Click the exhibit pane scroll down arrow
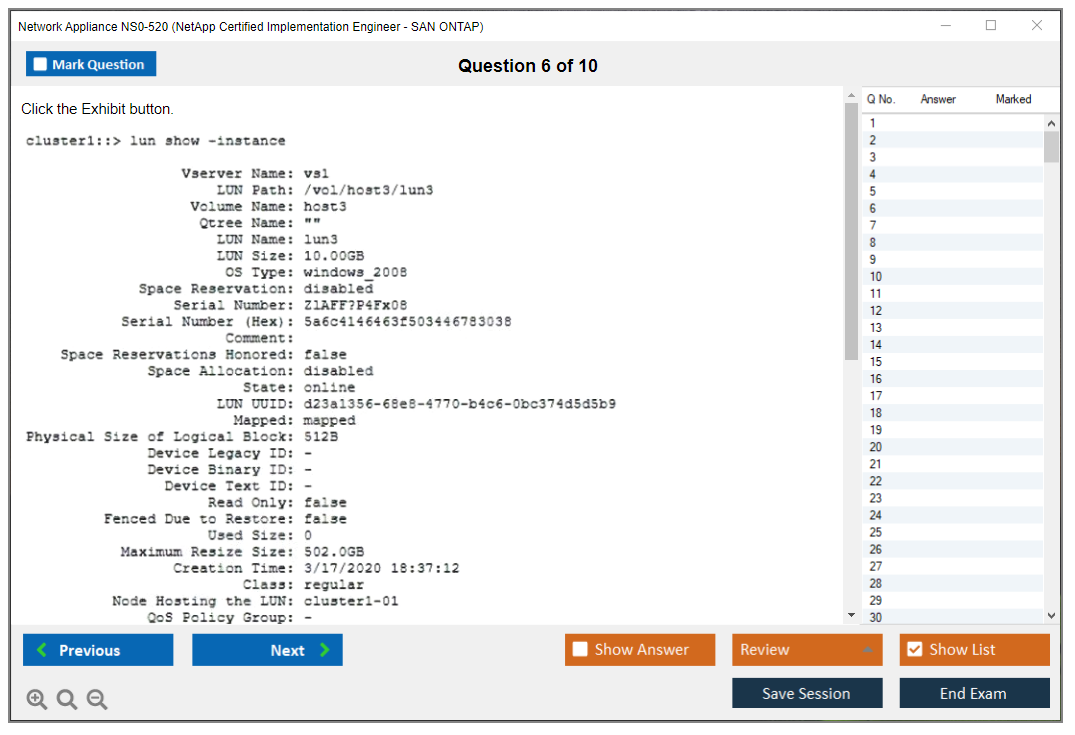This screenshot has height=735, width=1075. click(851, 615)
